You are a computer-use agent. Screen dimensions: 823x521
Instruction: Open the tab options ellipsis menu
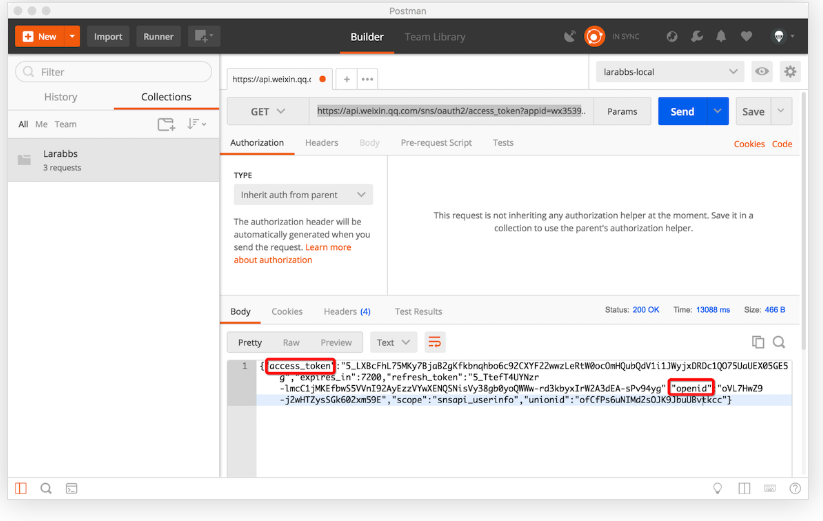coord(367,79)
